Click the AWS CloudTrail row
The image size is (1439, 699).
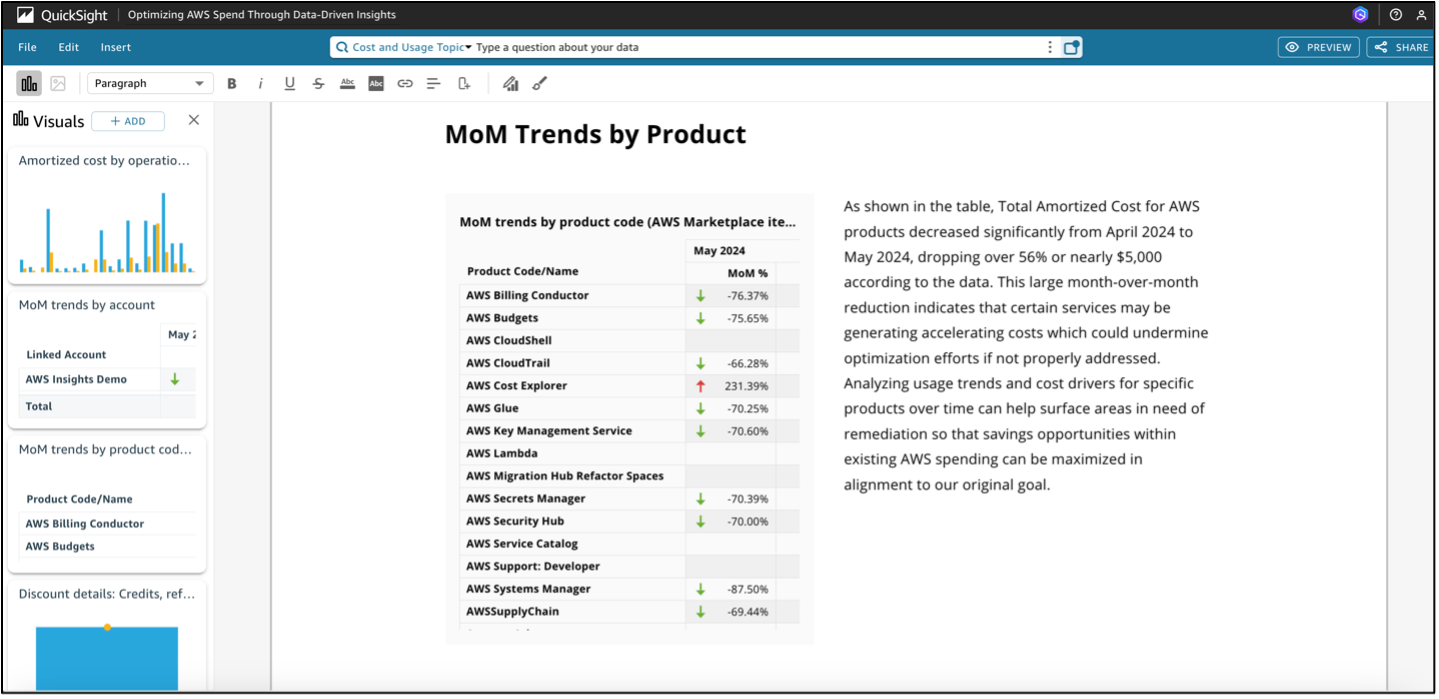point(630,363)
